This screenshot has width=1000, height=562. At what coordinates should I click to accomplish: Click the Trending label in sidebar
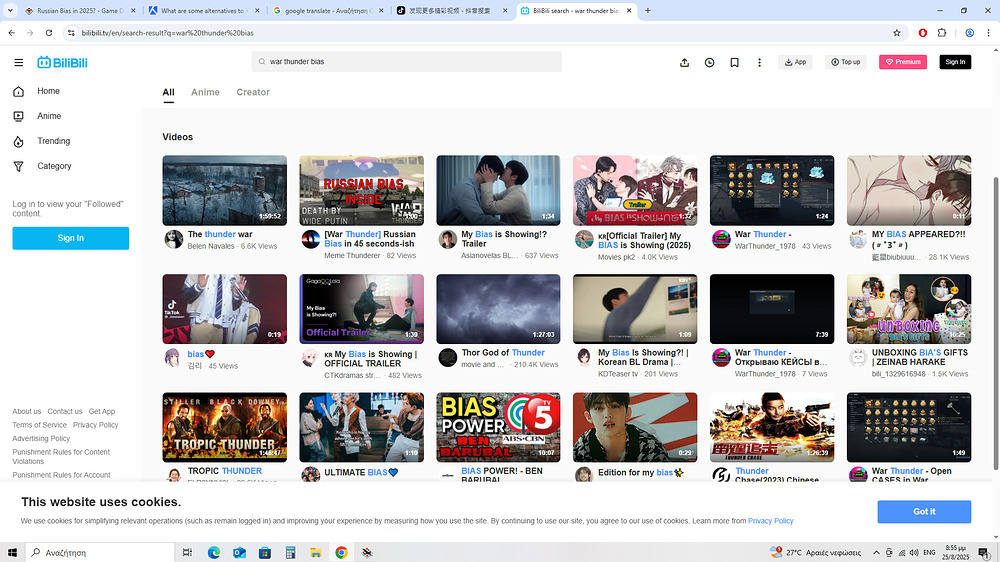[54, 141]
